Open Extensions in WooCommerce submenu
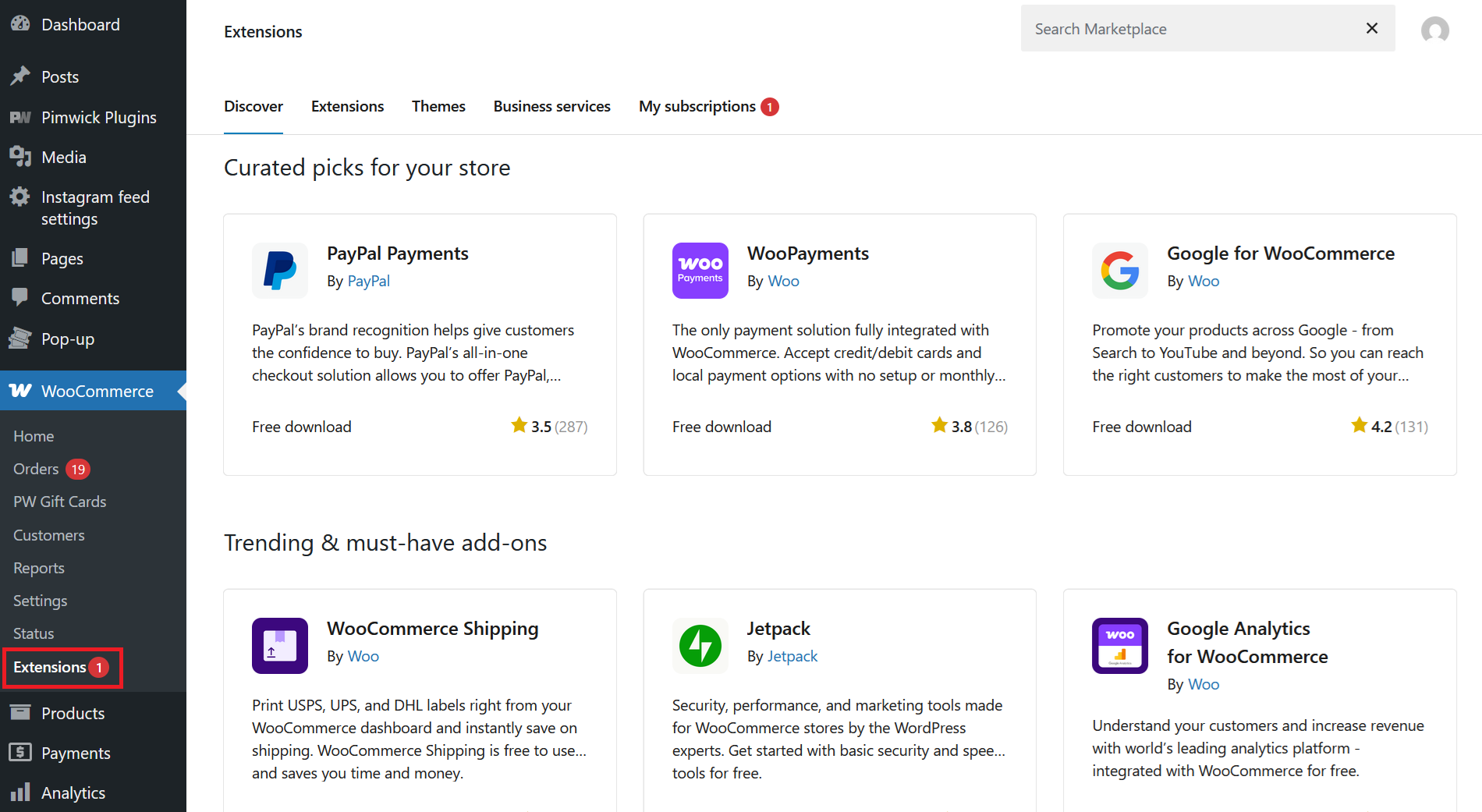This screenshot has width=1482, height=812. (50, 667)
